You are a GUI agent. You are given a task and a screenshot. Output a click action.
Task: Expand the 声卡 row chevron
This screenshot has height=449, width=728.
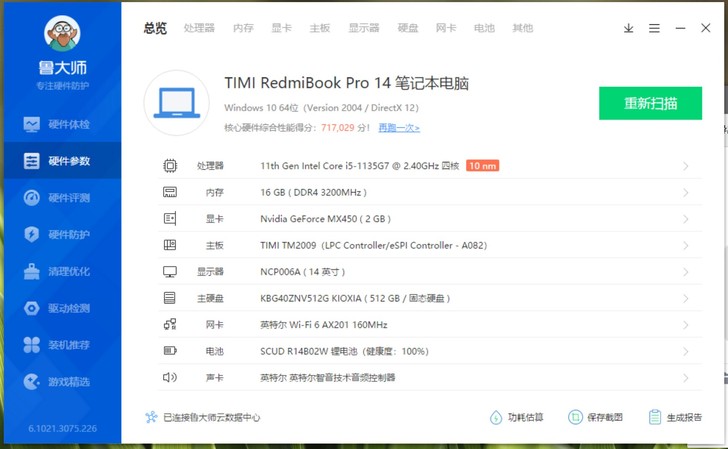[x=685, y=378]
